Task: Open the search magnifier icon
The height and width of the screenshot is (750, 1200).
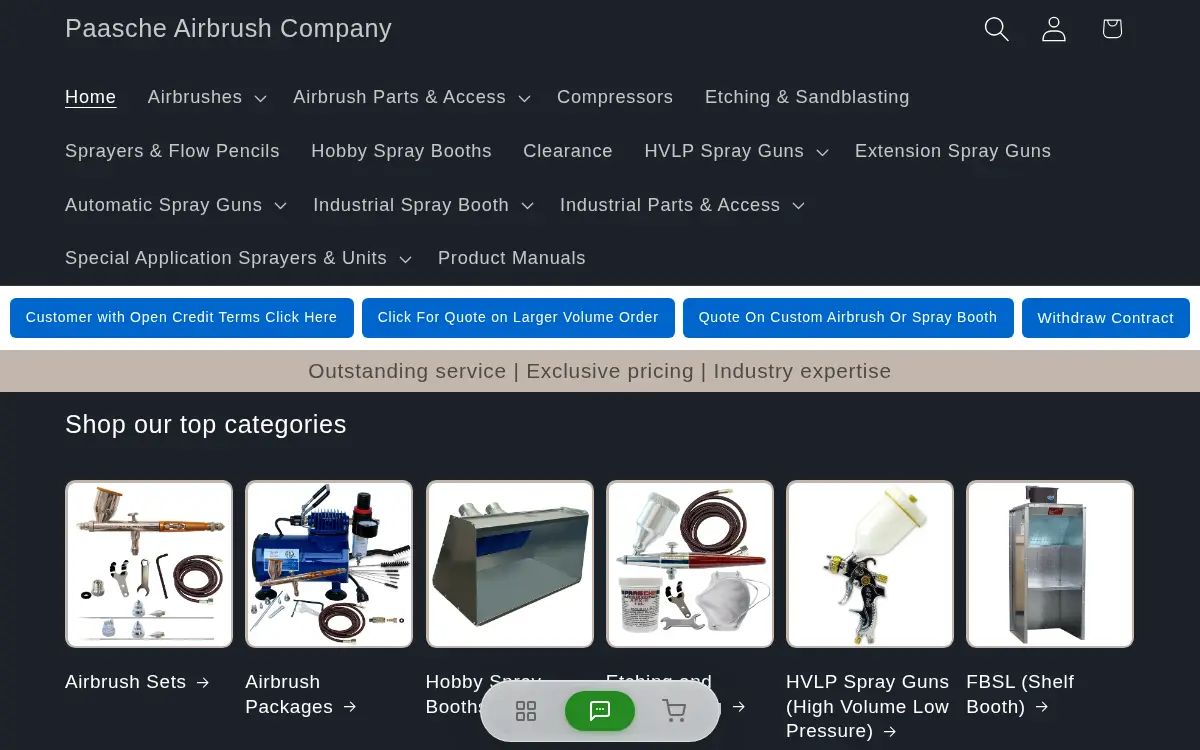Action: tap(996, 29)
